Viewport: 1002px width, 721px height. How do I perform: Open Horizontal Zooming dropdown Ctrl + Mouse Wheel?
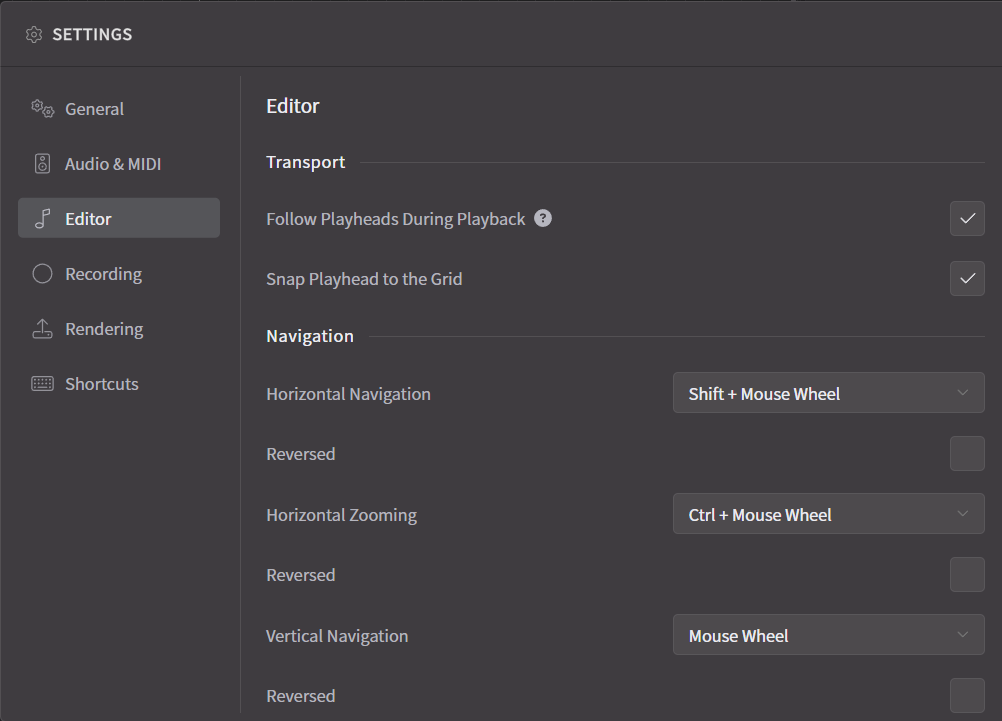[x=828, y=514]
